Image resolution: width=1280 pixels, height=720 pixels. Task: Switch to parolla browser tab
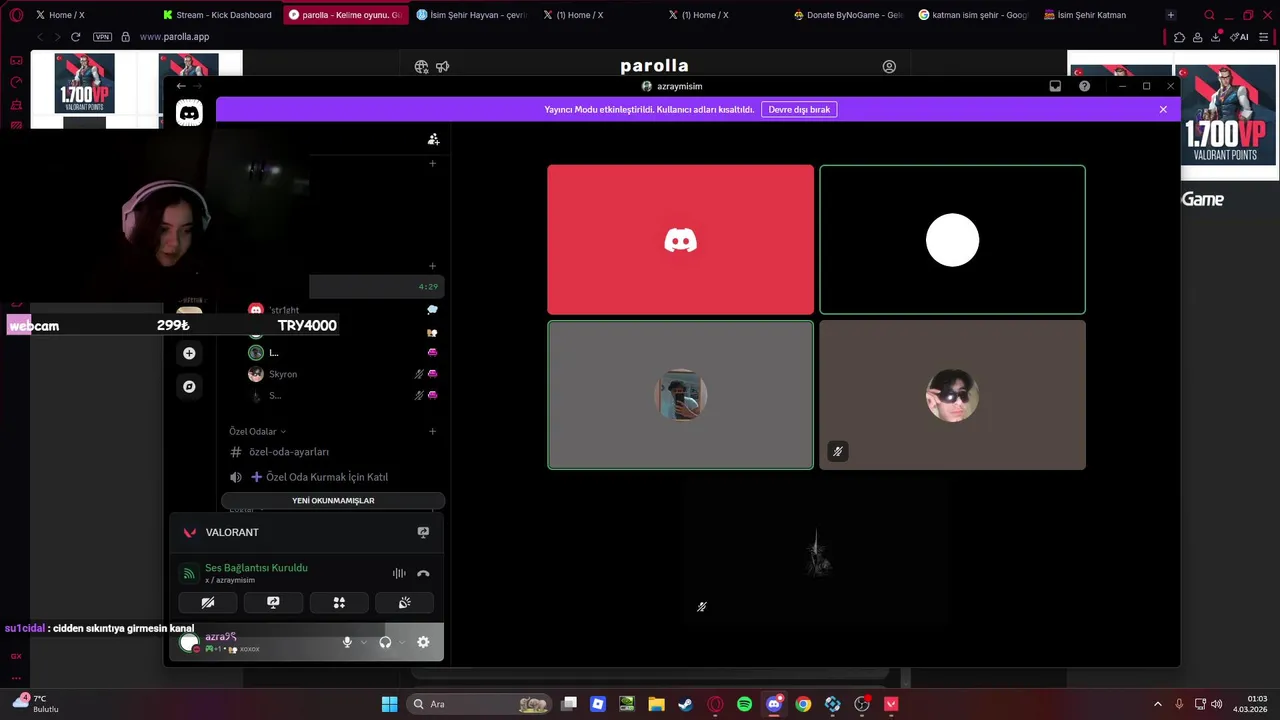345,15
